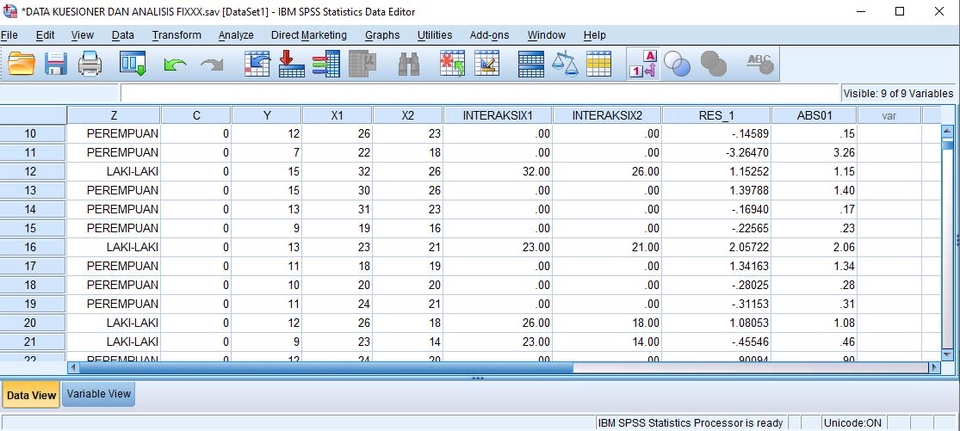The width and height of the screenshot is (960, 431).
Task: Click the empty var column header
Action: click(x=890, y=115)
